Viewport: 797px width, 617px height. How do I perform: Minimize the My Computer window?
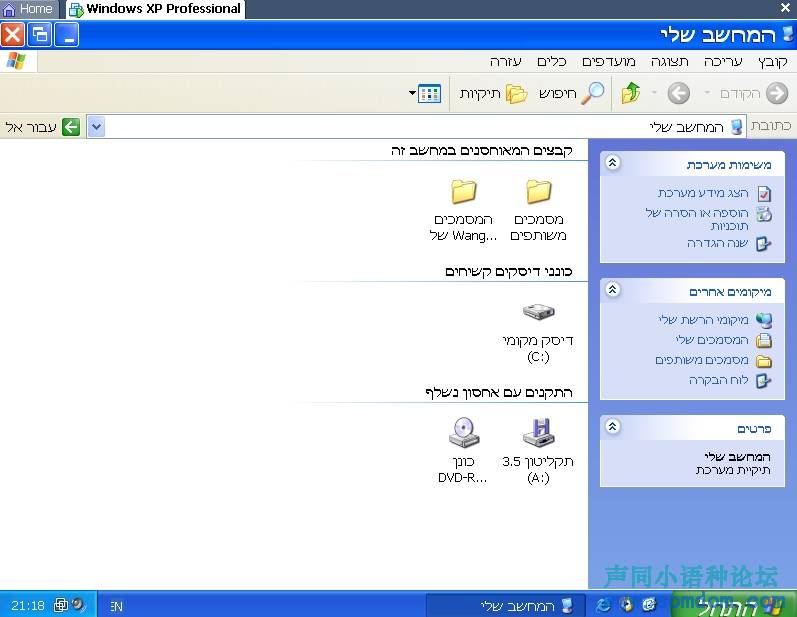click(x=67, y=35)
